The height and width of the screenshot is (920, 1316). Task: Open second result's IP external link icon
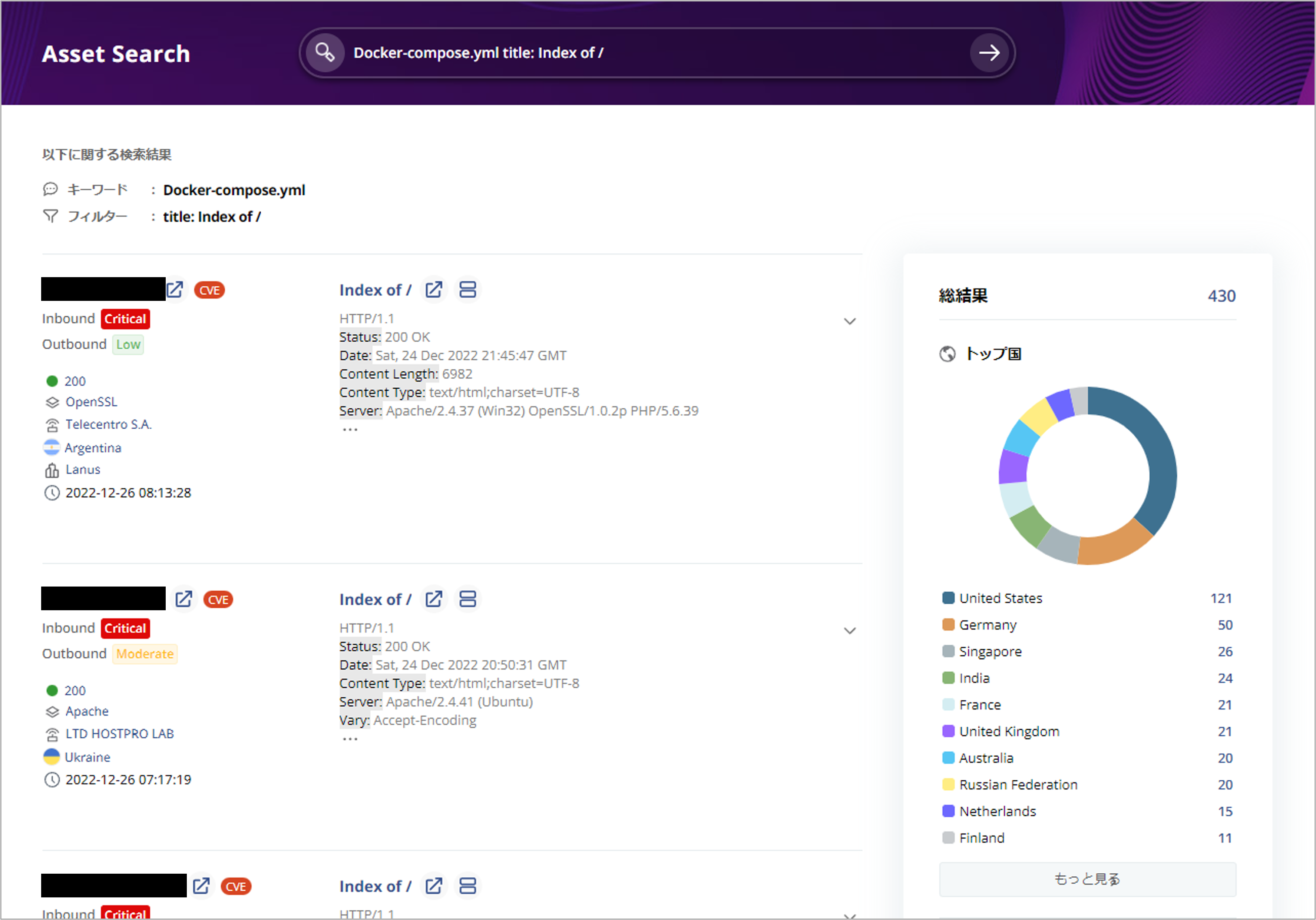tap(183, 599)
